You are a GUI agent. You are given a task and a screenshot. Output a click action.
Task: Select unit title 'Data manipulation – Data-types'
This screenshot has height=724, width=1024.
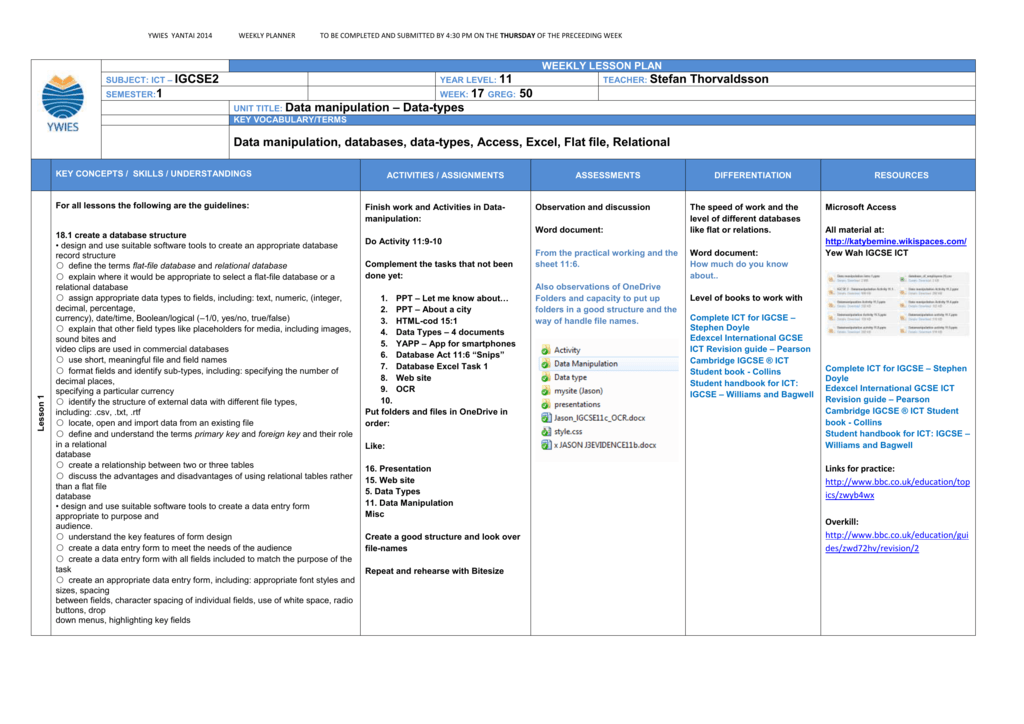(x=374, y=108)
